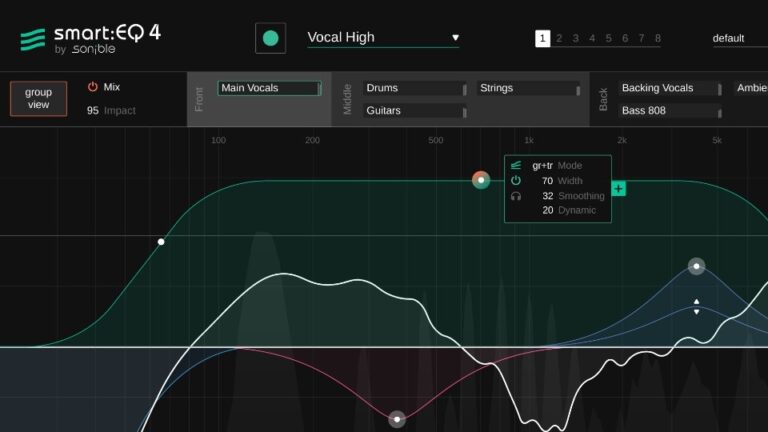Toggle the smart filter power icon

pyautogui.click(x=516, y=181)
